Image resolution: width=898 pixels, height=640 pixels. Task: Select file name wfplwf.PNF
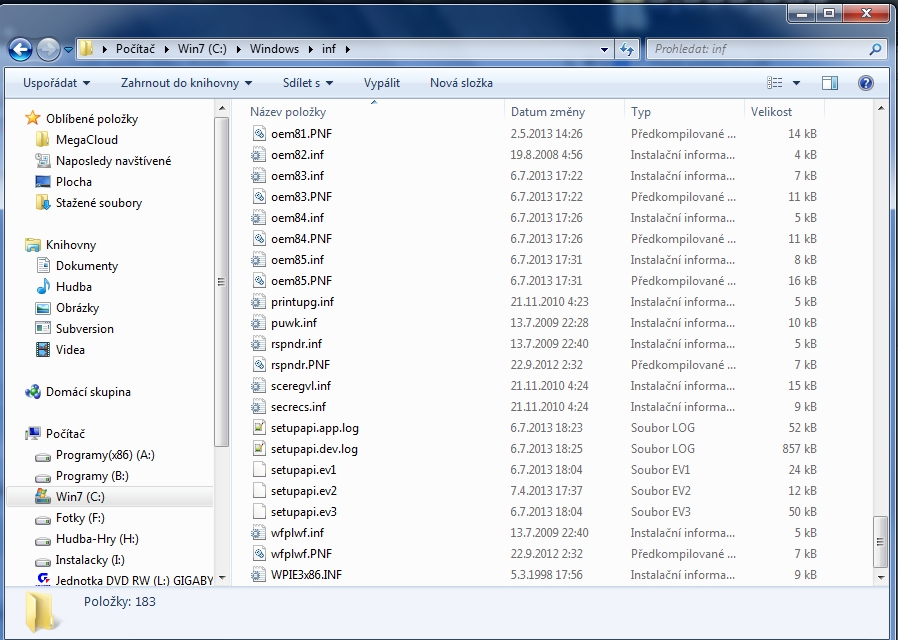pos(301,554)
